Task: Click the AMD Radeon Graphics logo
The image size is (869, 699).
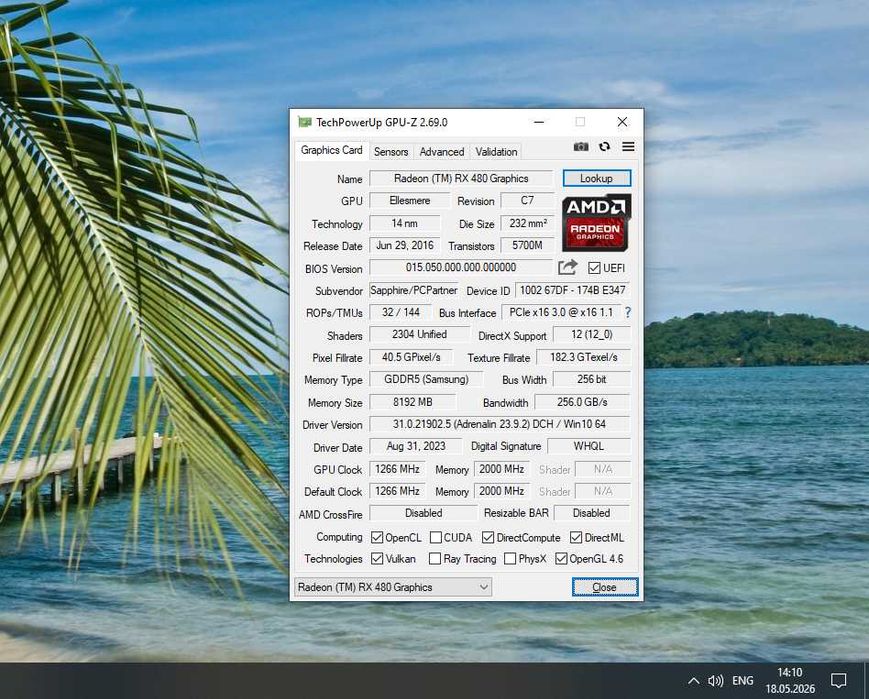Action: [596, 223]
